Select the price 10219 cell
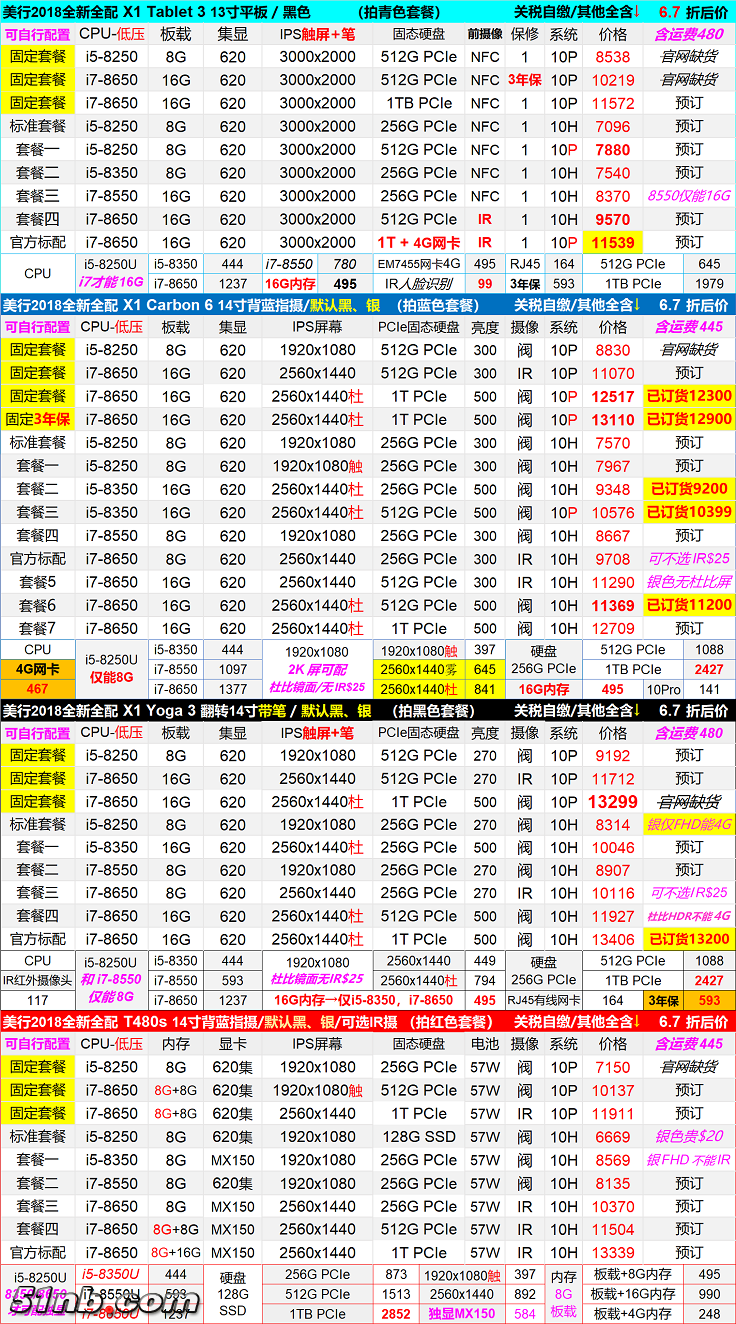 (x=613, y=80)
